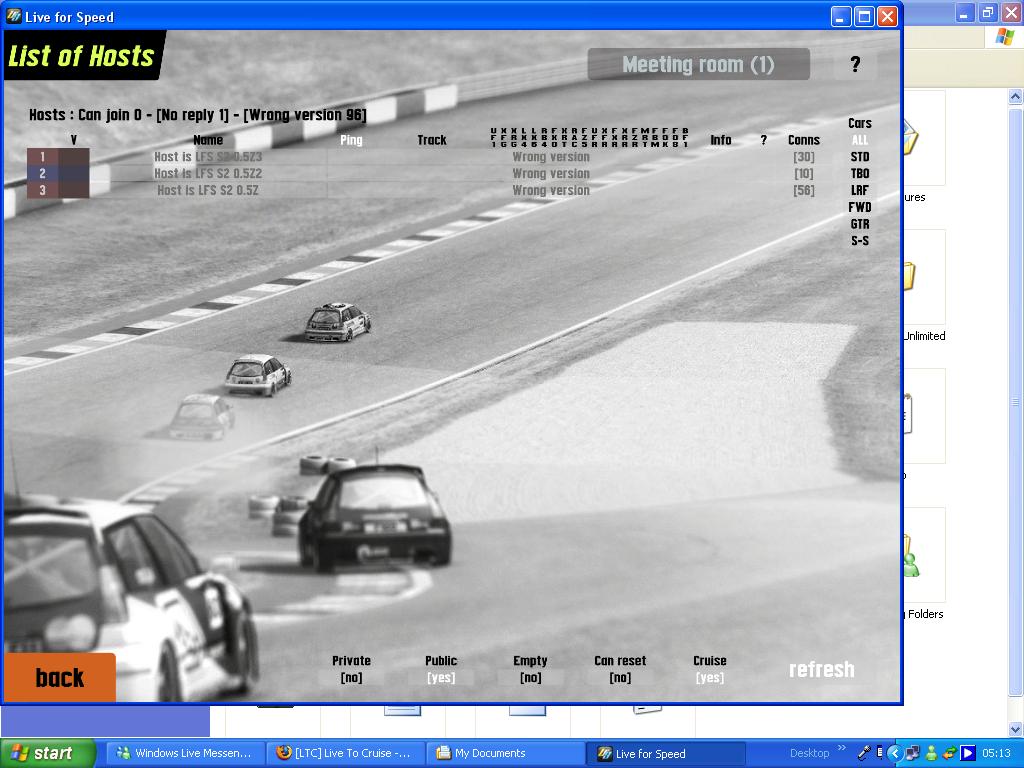Image resolution: width=1024 pixels, height=768 pixels.
Task: Open the Windows Start menu
Action: (x=48, y=754)
